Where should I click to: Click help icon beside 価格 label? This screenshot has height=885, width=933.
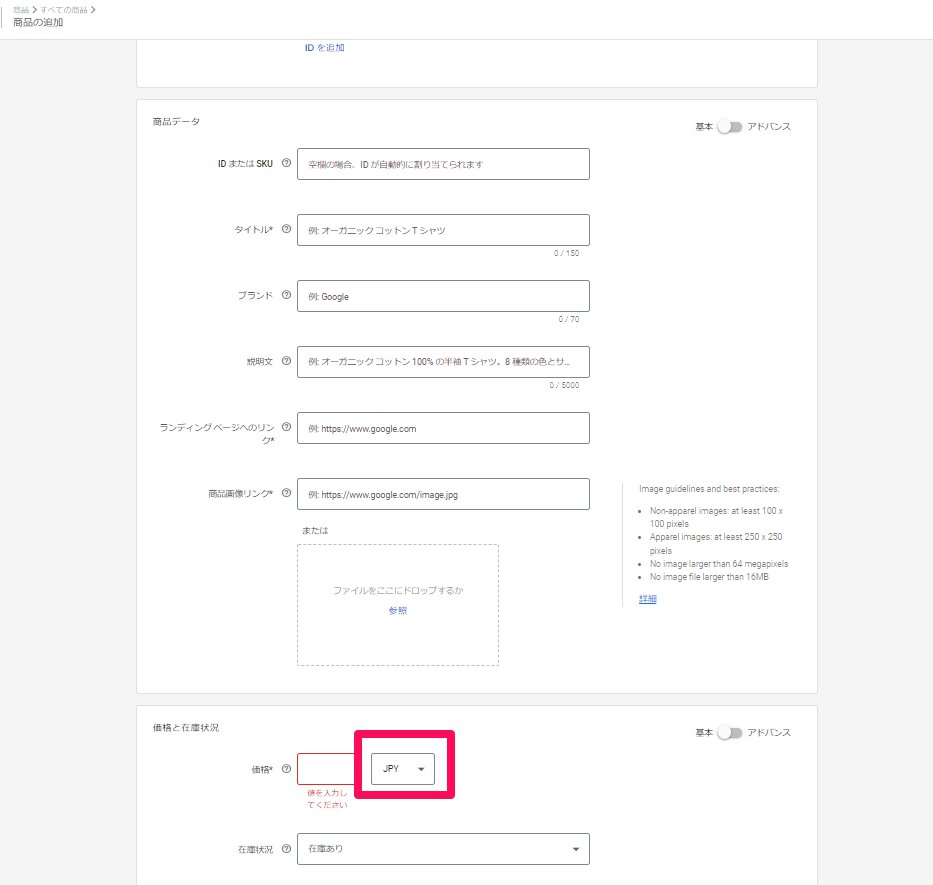click(x=287, y=769)
